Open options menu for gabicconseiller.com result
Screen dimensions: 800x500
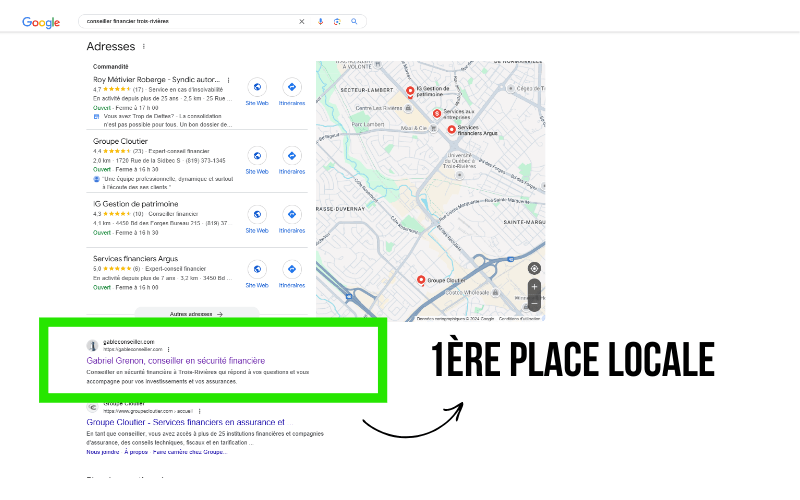click(x=168, y=349)
